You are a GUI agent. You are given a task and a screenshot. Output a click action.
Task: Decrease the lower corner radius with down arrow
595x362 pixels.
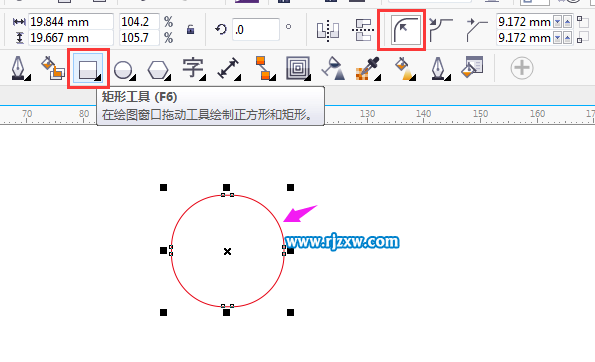557,38
